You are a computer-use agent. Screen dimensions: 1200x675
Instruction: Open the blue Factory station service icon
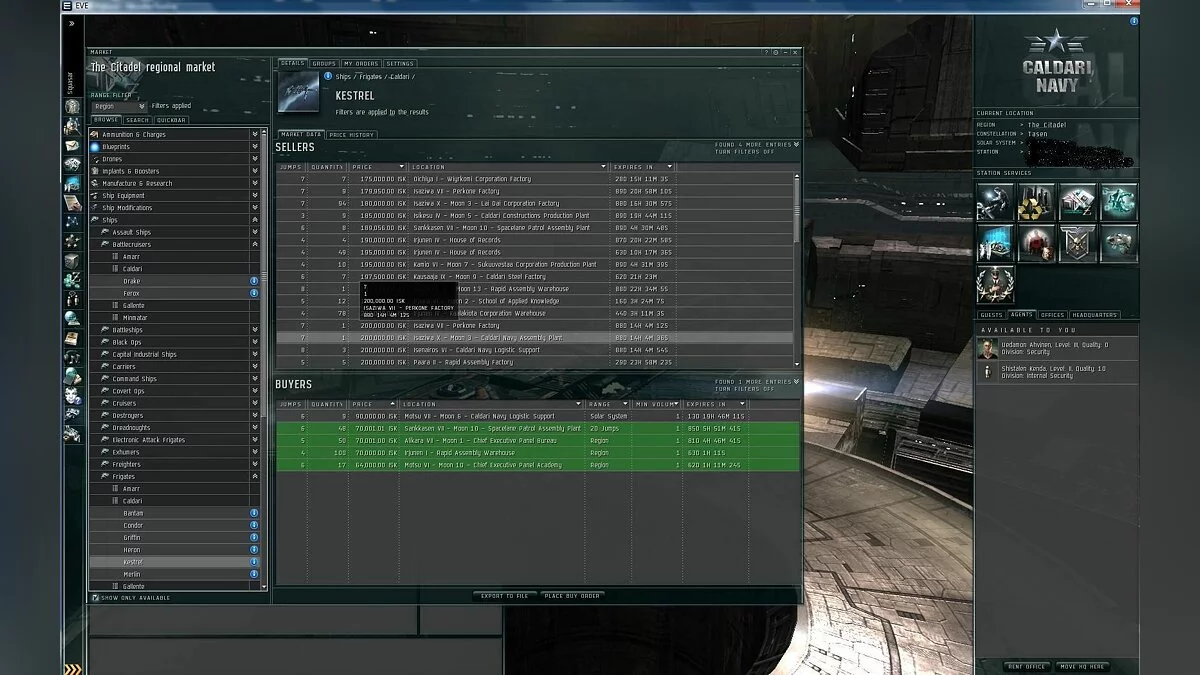point(995,243)
